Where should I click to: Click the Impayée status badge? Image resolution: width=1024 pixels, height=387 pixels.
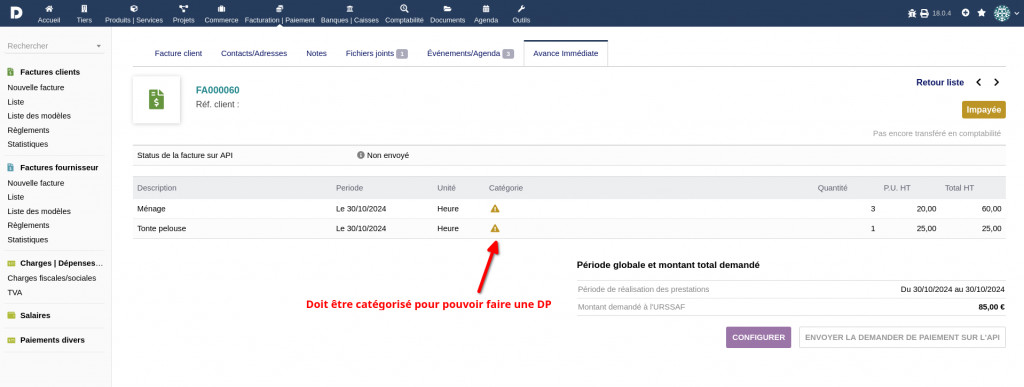pos(984,110)
